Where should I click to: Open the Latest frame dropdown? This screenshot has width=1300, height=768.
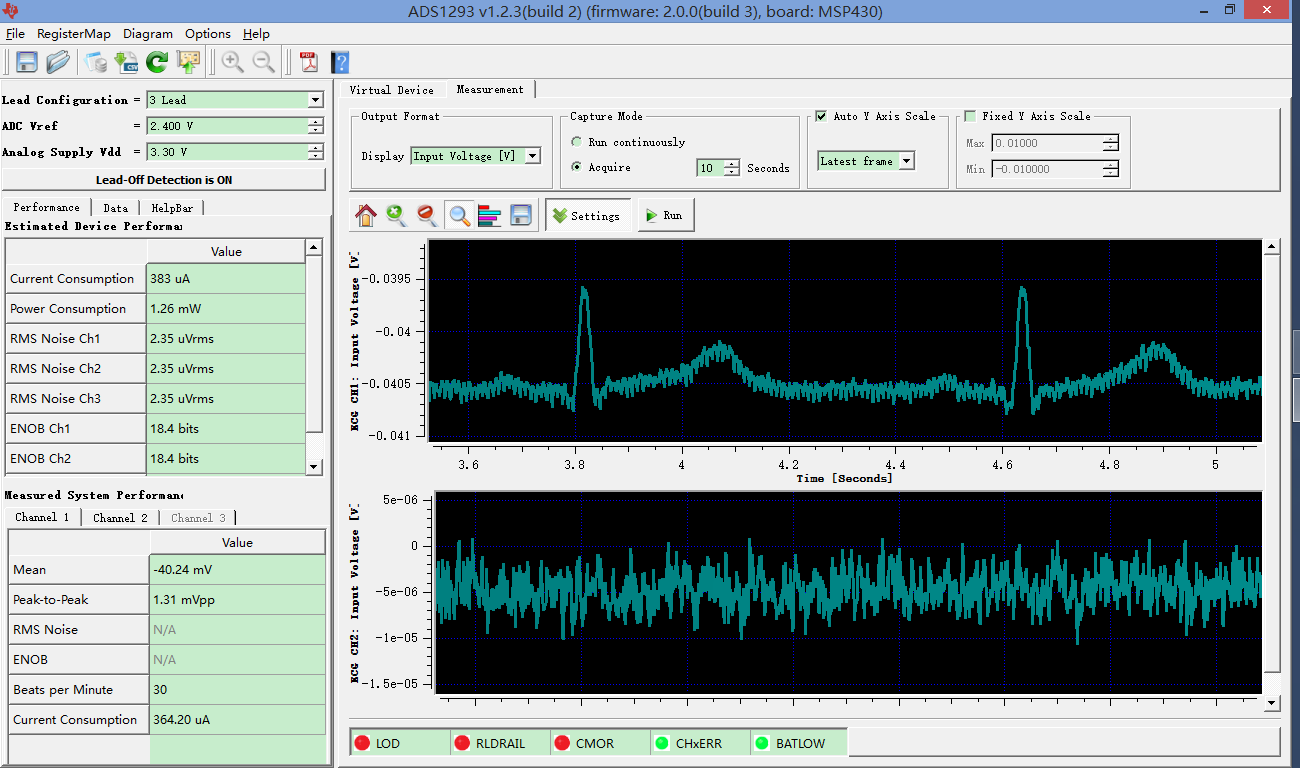[x=905, y=161]
